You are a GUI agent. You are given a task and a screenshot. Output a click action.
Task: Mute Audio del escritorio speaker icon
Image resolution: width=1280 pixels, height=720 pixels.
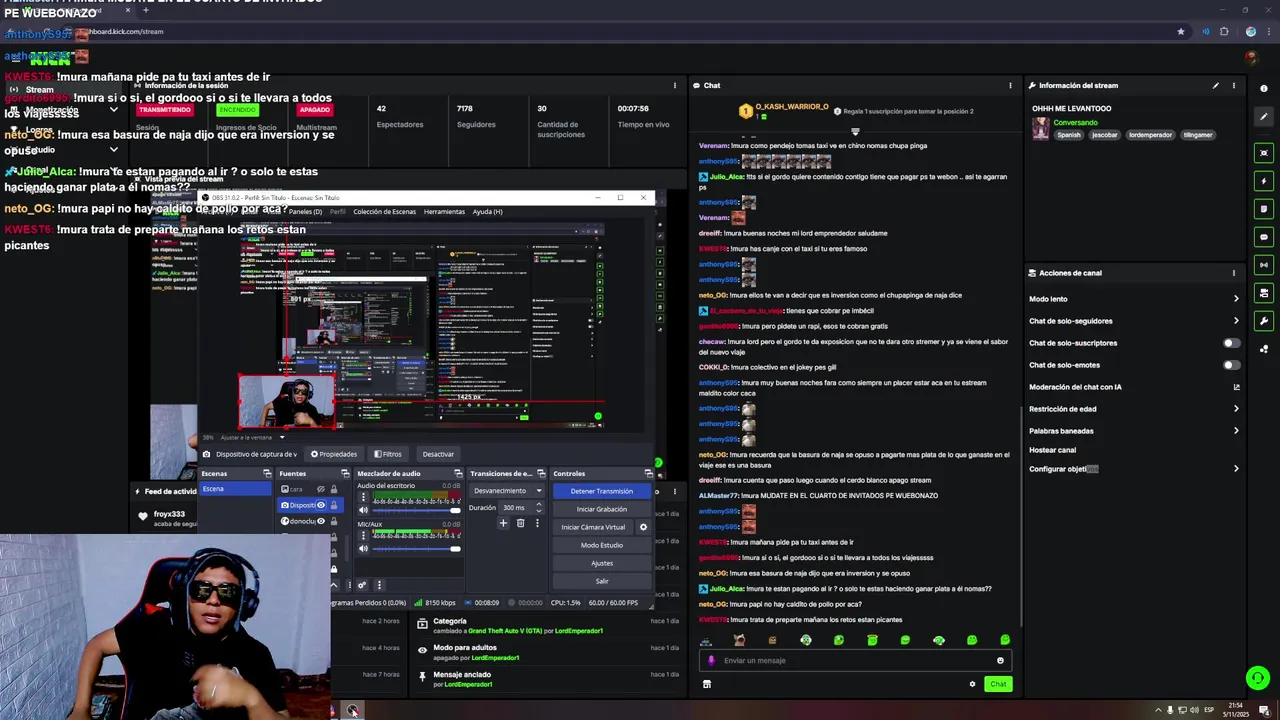(363, 510)
